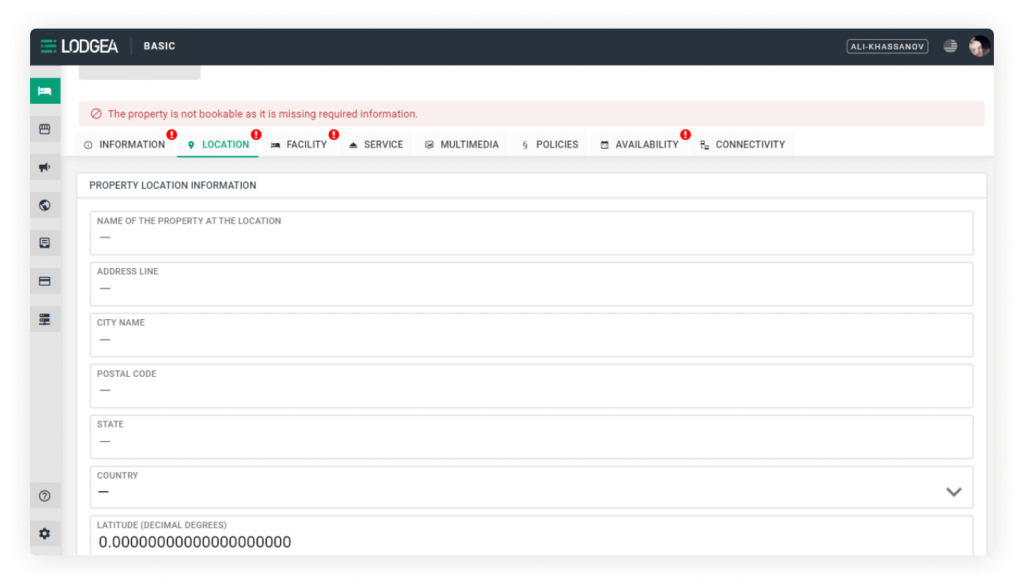Image resolution: width=1024 pixels, height=587 pixels.
Task: Open the document list icon in sidebar
Action: point(45,243)
